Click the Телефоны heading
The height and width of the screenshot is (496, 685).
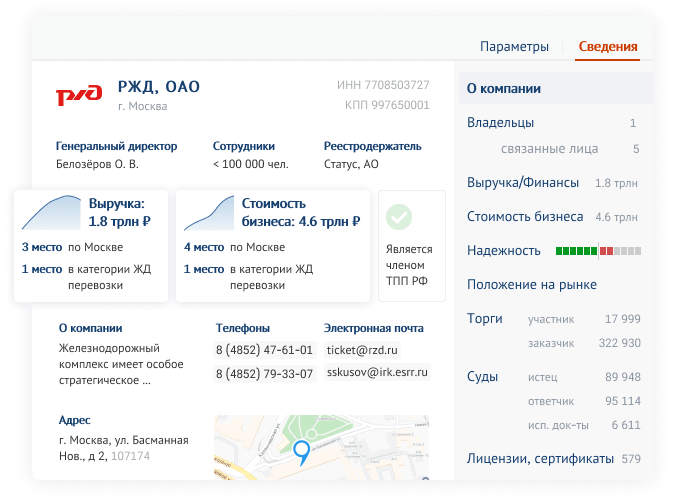[243, 328]
